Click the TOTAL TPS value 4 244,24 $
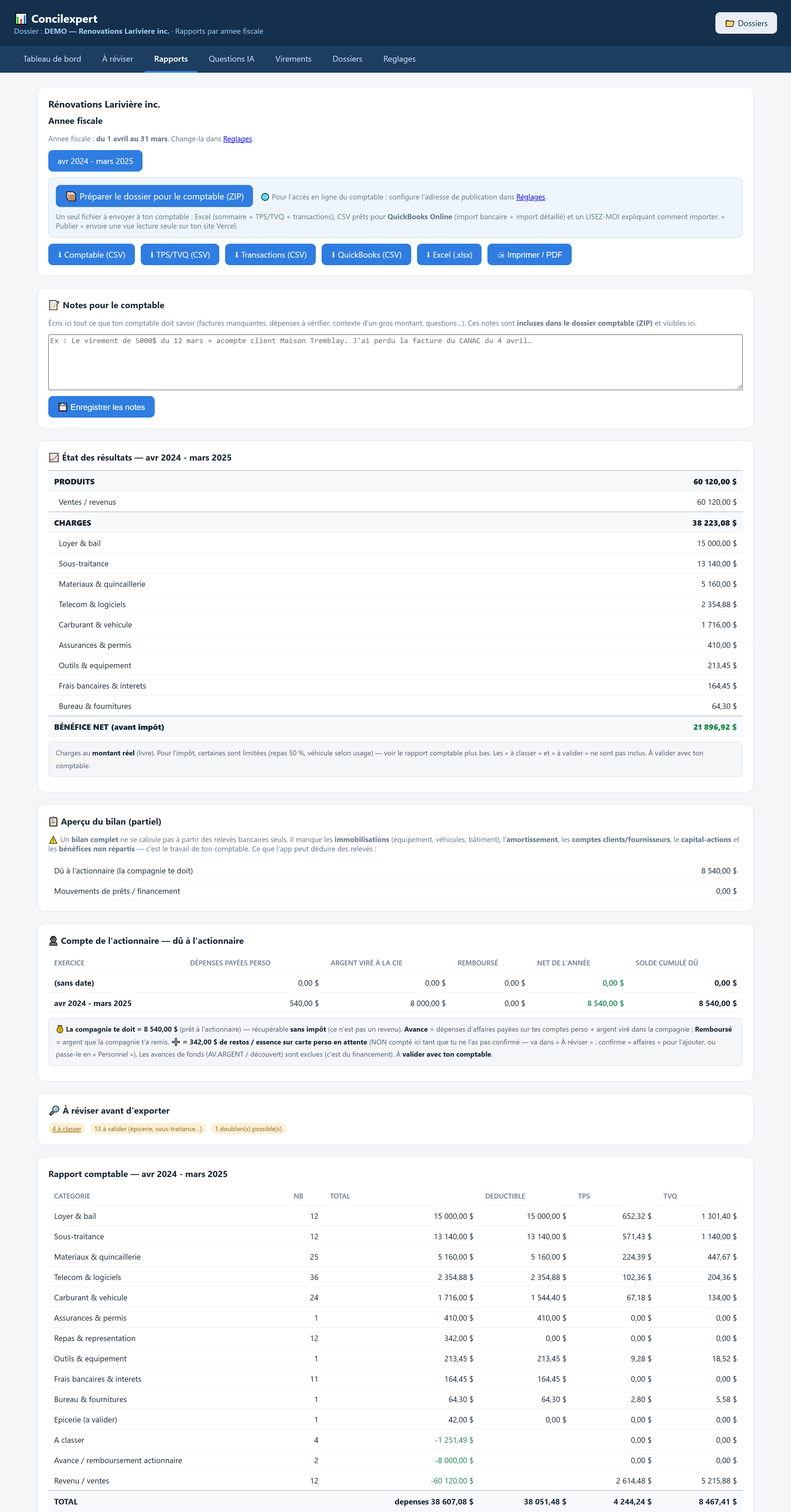791x1512 pixels. pos(633,1502)
